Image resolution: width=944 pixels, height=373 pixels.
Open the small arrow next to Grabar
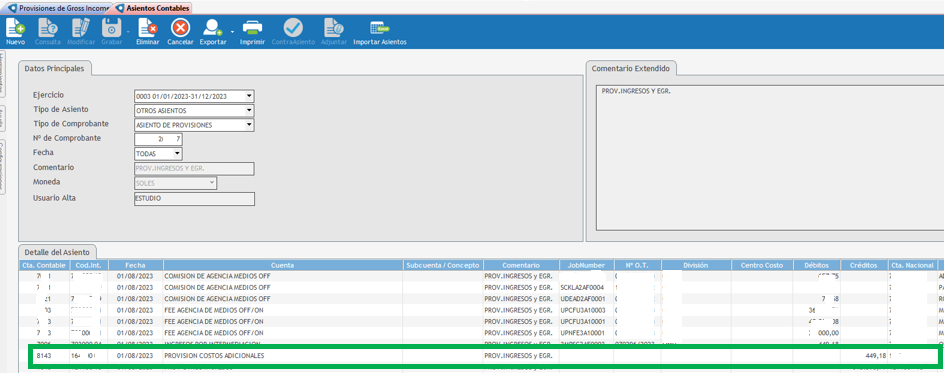(128, 31)
